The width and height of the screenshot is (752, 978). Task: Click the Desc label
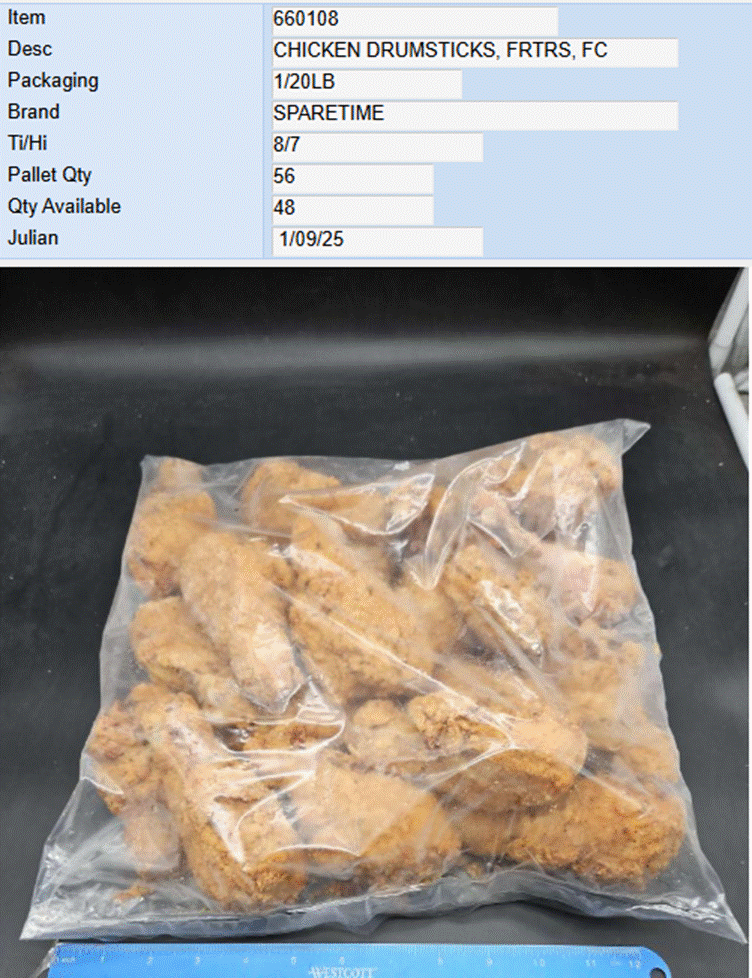[29, 49]
